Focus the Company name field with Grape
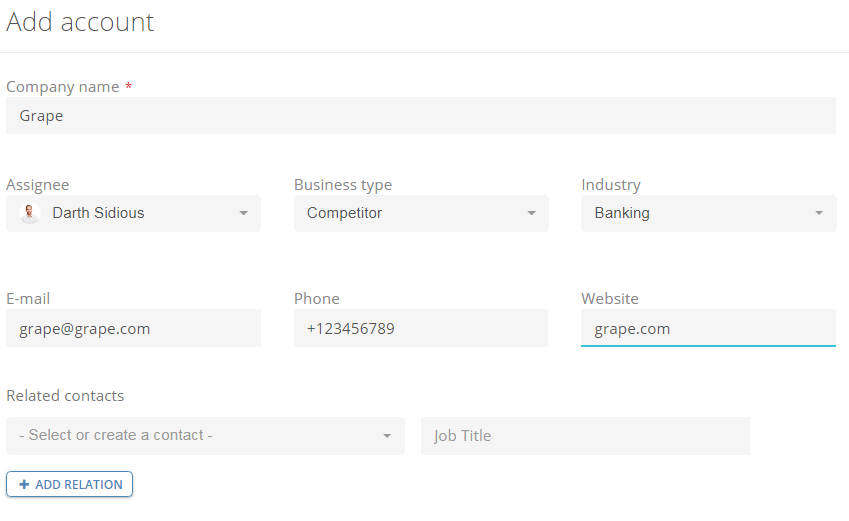This screenshot has width=849, height=521. pyautogui.click(x=421, y=115)
